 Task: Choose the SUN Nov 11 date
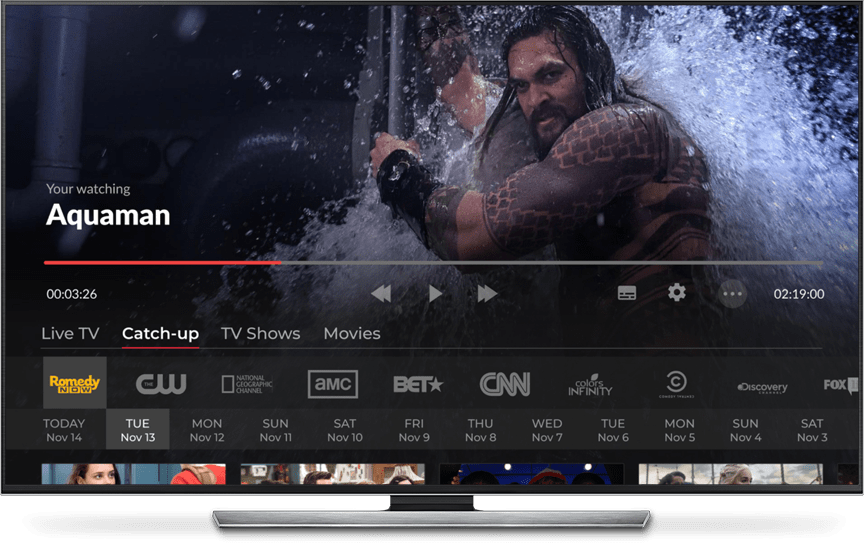tap(276, 430)
